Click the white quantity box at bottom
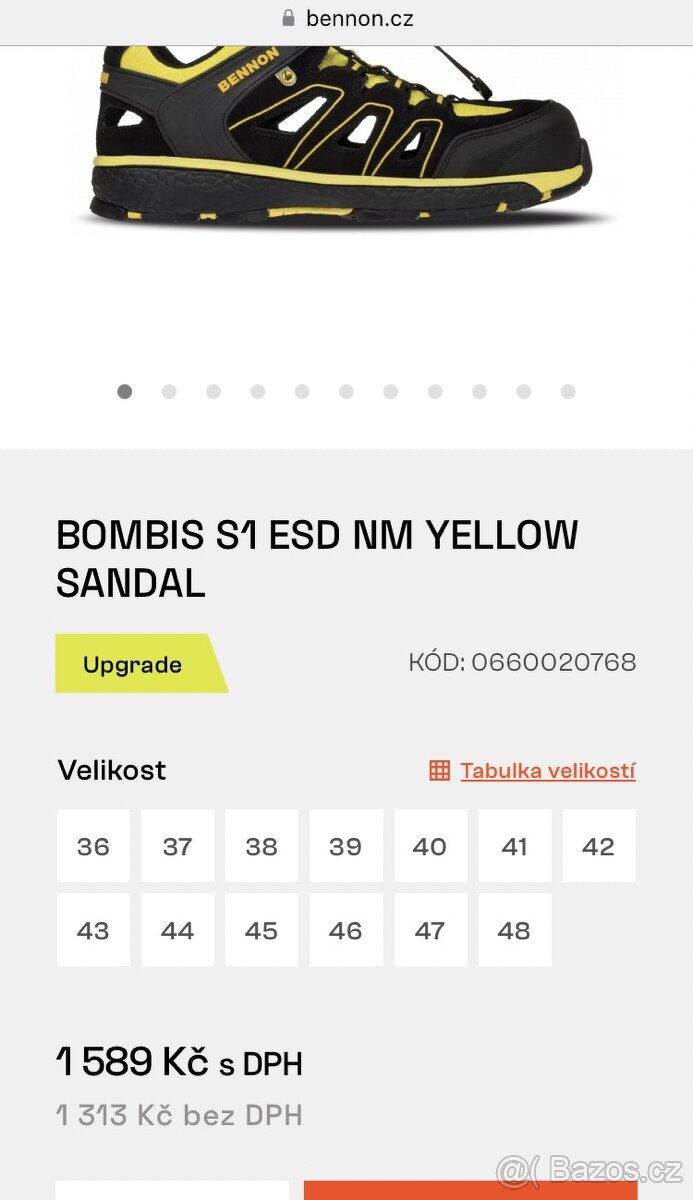693x1200 pixels. [172, 1190]
